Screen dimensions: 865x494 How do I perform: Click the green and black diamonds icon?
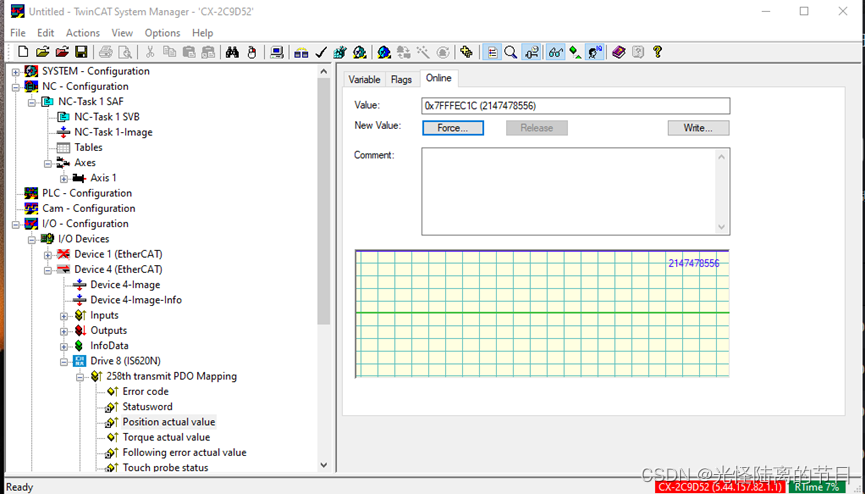(575, 52)
